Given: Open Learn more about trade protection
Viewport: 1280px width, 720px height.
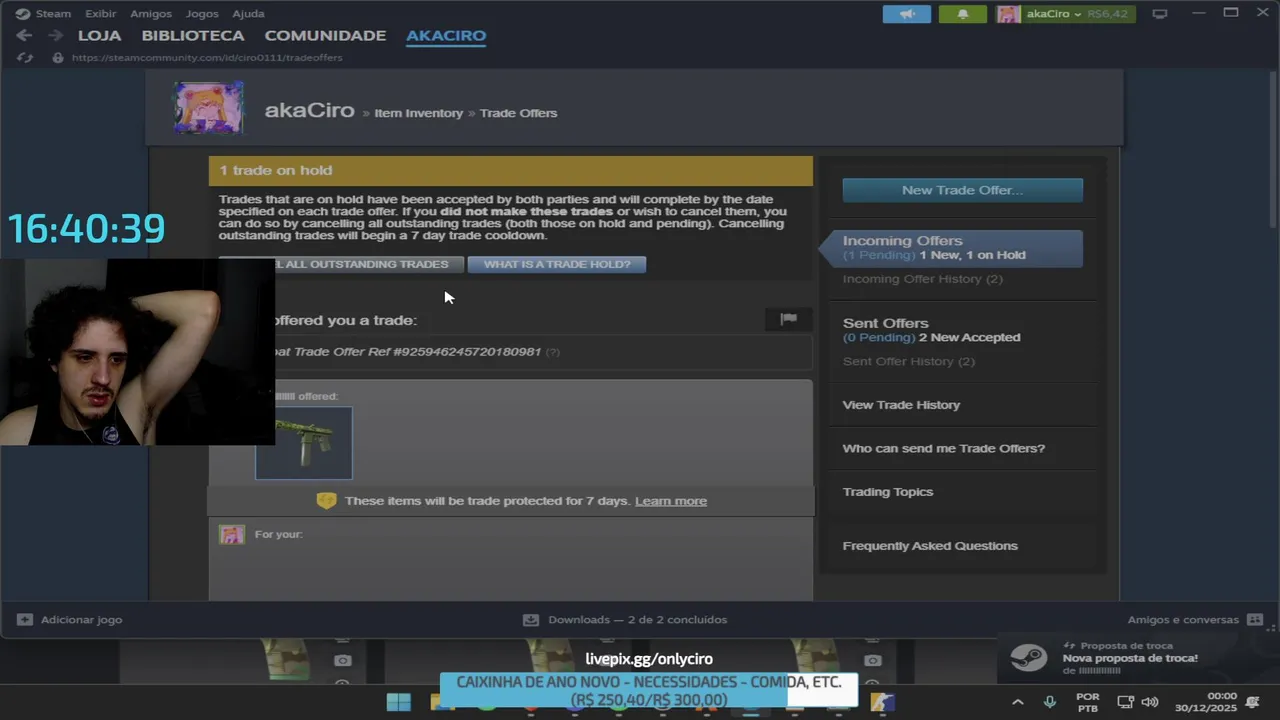Looking at the screenshot, I should [671, 501].
